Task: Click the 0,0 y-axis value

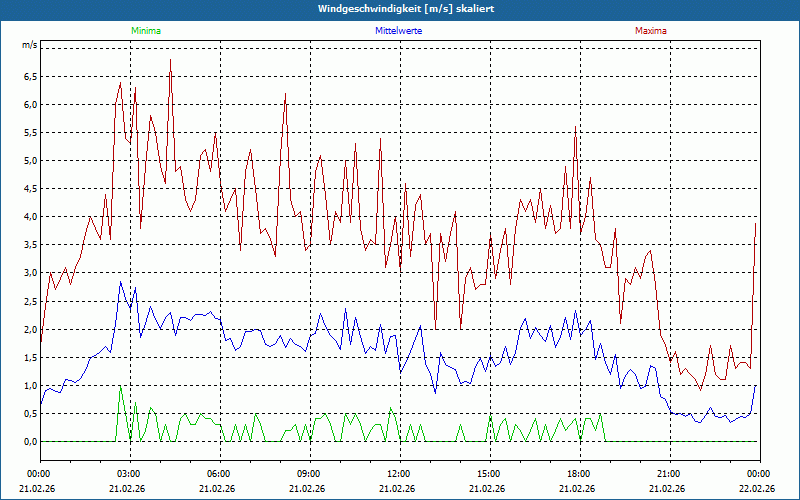Action: point(31,442)
